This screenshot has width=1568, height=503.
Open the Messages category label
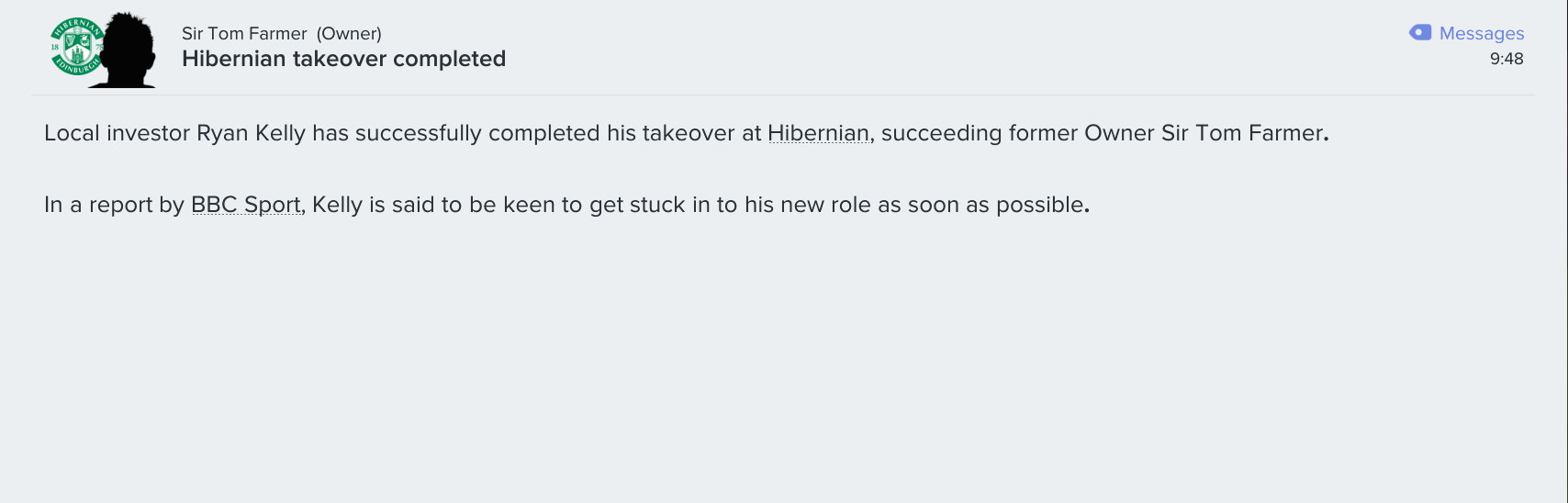pos(1482,33)
